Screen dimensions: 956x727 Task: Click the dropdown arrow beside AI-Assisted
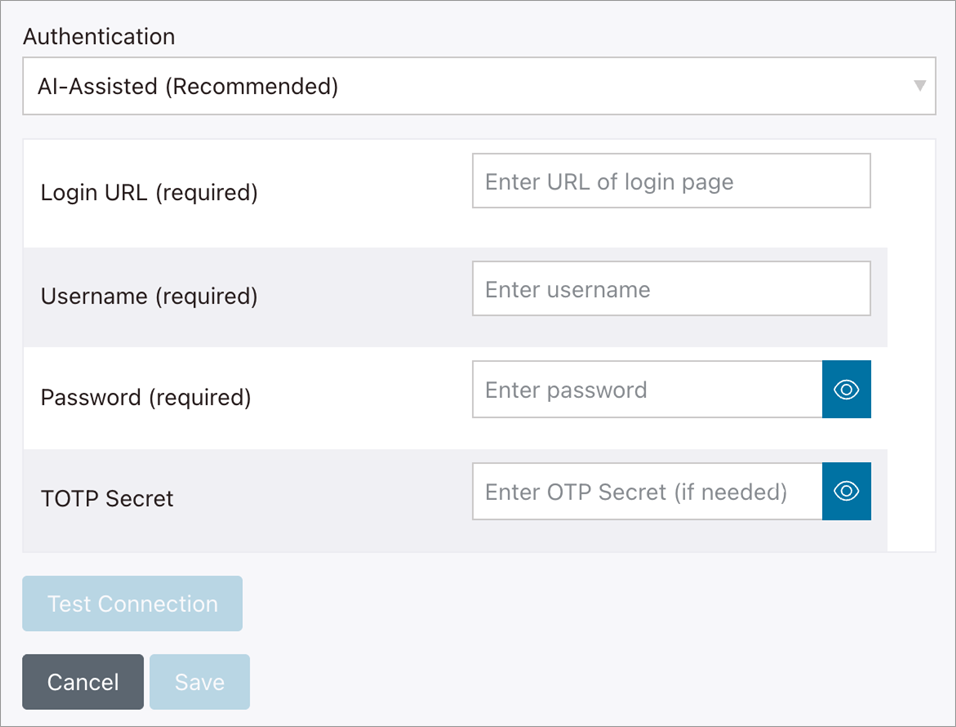tap(919, 86)
